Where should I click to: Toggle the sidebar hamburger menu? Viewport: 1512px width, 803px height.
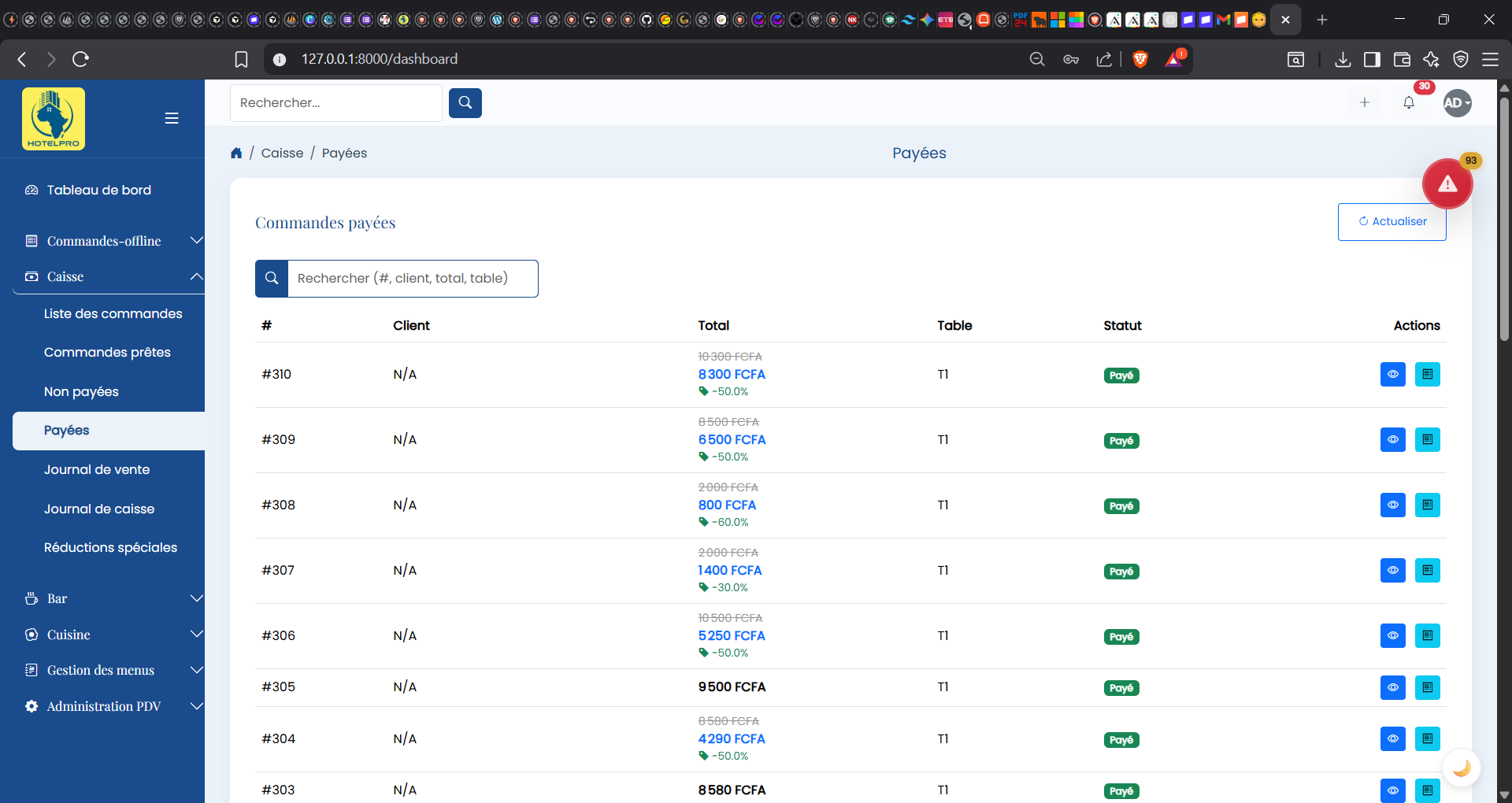172,118
